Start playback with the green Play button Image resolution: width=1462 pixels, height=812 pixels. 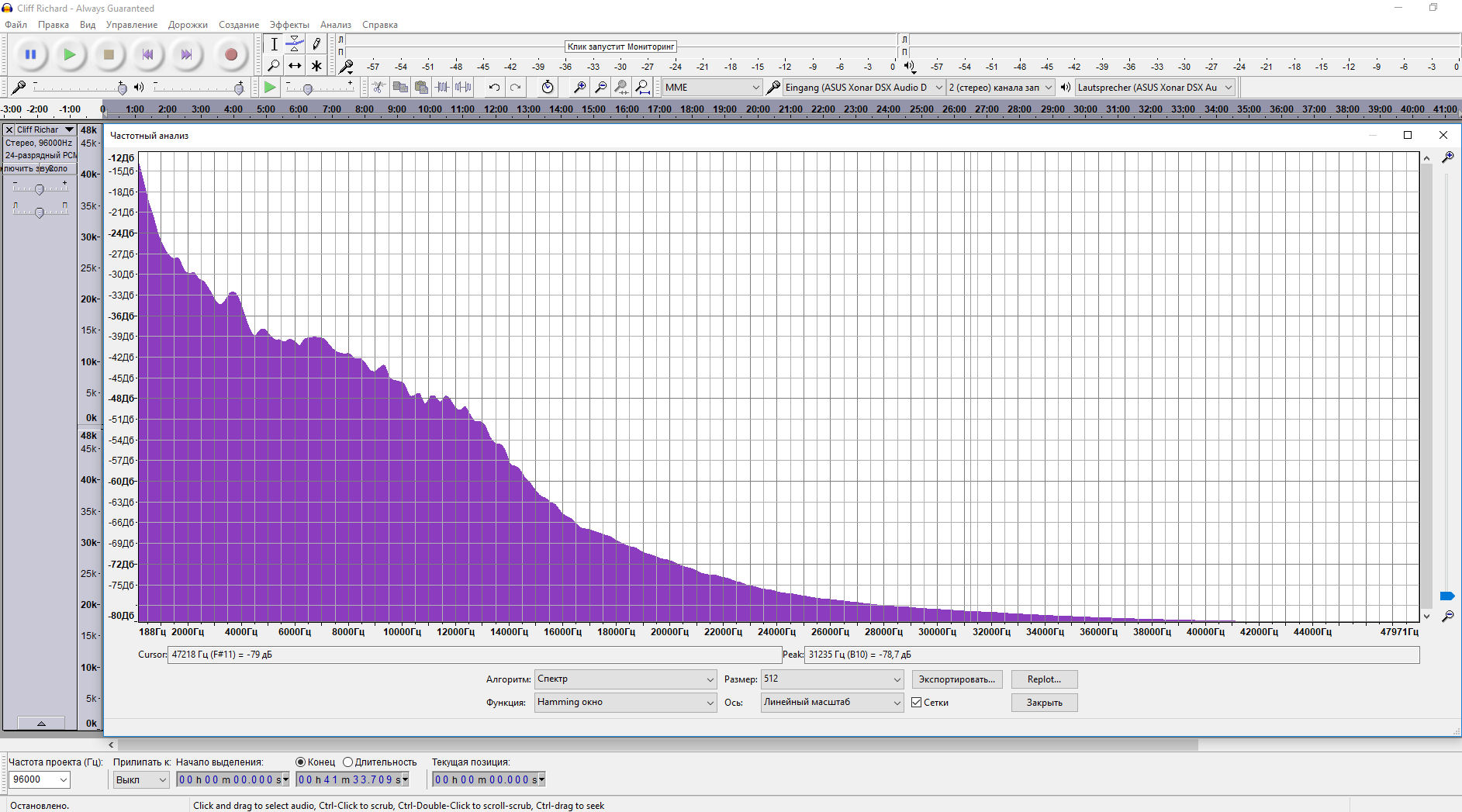pyautogui.click(x=70, y=54)
